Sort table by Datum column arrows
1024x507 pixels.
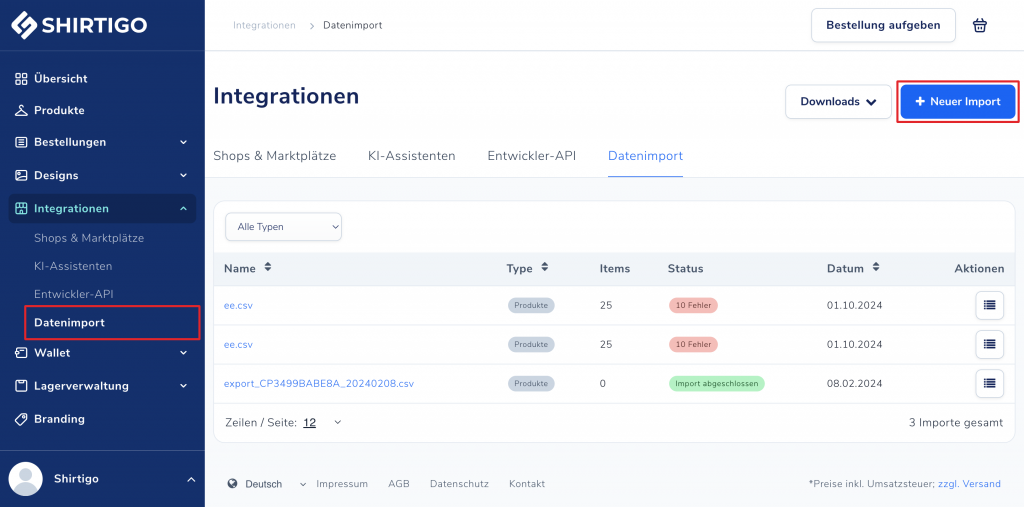click(876, 268)
